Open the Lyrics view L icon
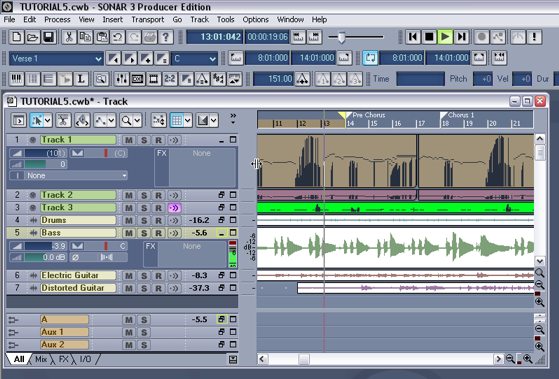The height and width of the screenshot is (379, 559). pos(81,79)
